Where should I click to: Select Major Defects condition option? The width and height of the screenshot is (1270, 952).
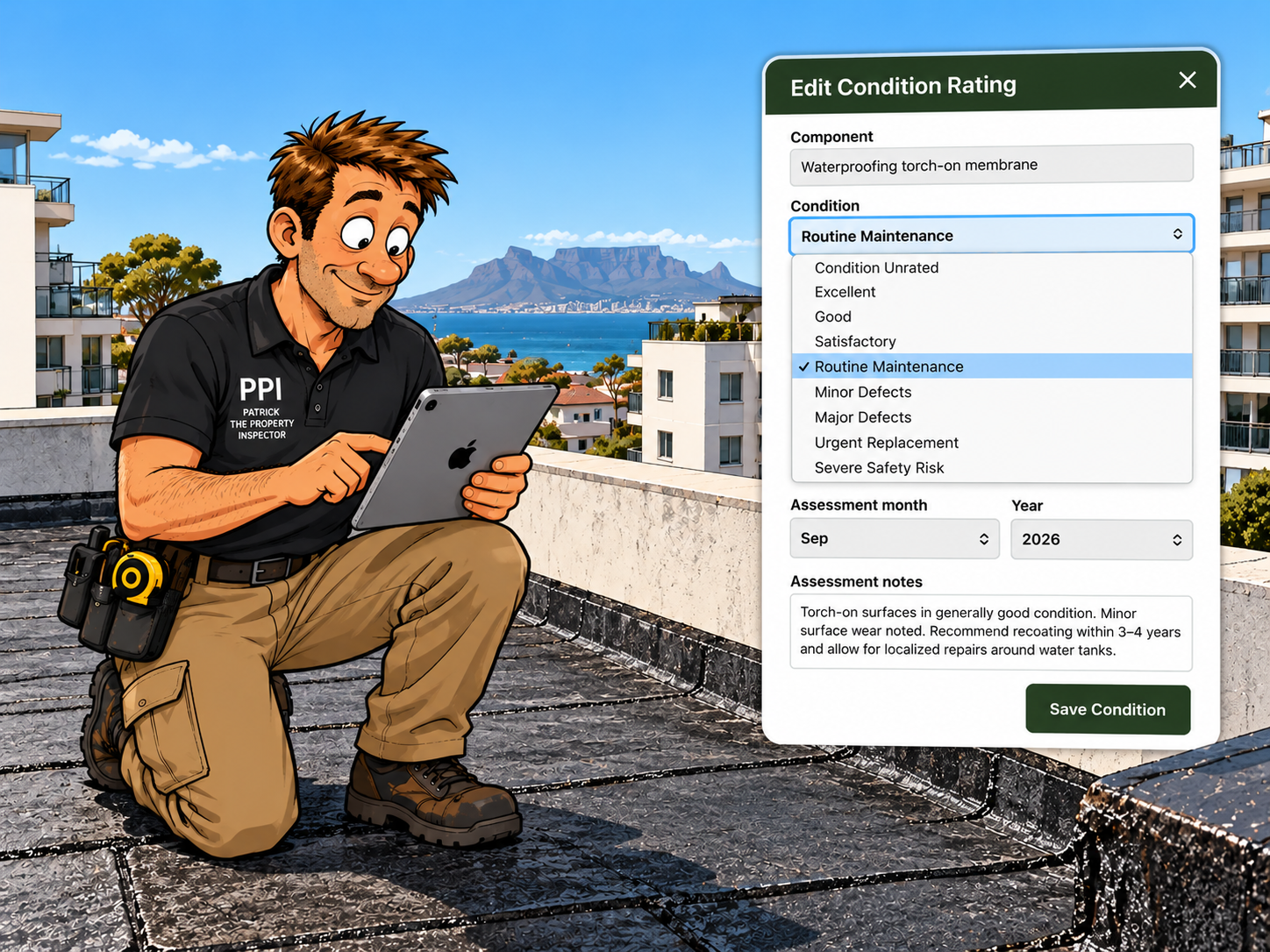992,417
